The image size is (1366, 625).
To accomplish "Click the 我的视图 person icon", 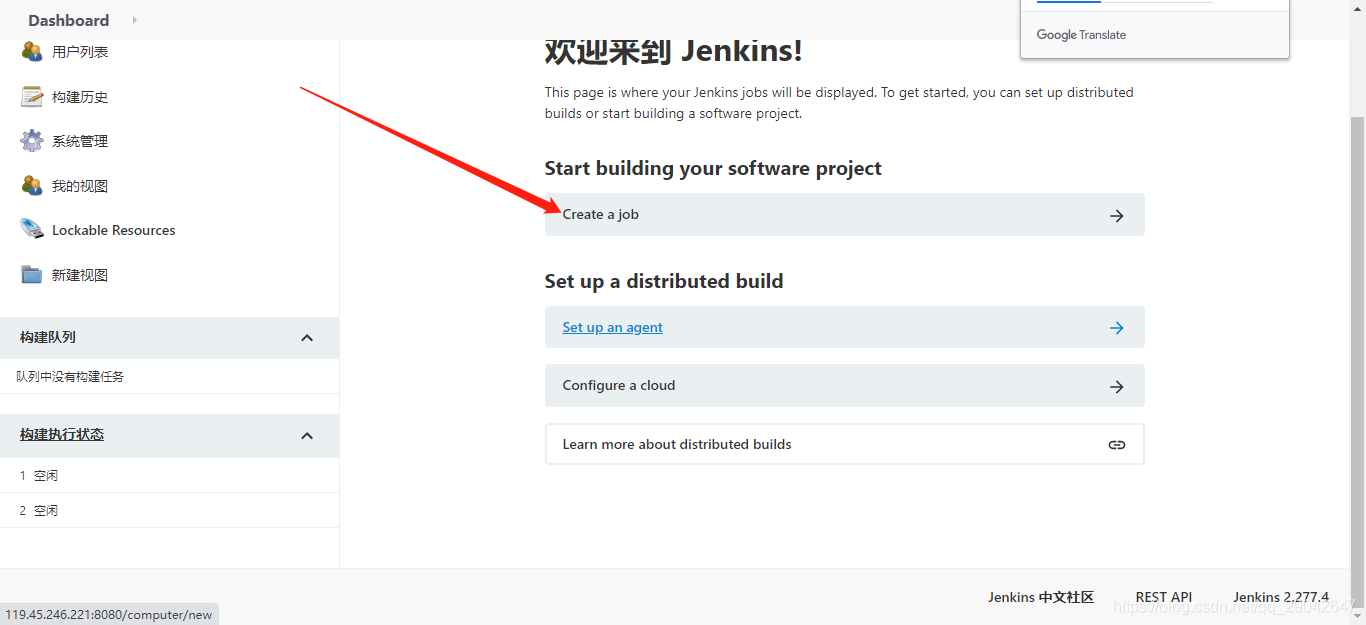I will click(x=32, y=185).
